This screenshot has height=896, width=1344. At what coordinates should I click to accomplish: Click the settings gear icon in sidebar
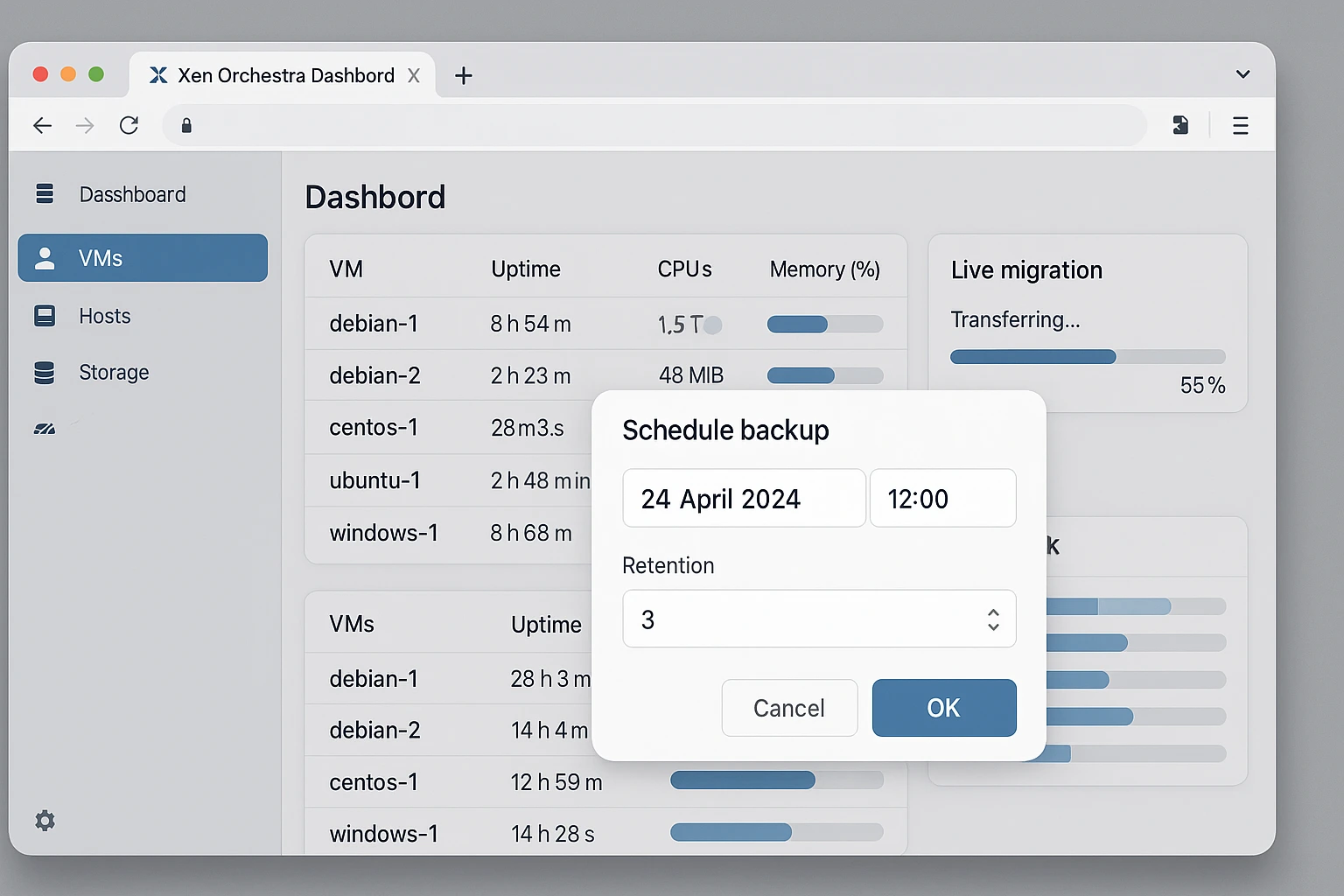pyautogui.click(x=45, y=820)
